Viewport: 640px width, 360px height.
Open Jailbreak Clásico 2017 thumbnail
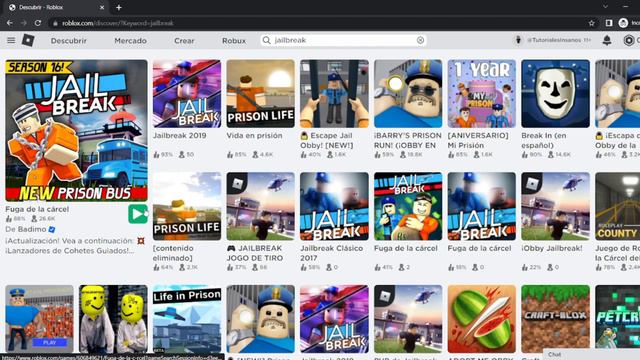pos(334,206)
